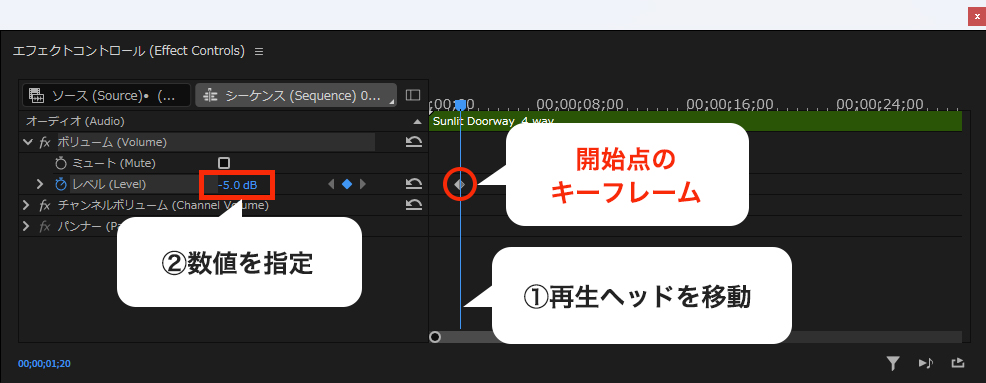This screenshot has width=986, height=383.
Task: Click play only audio for this clip
Action: tap(925, 363)
